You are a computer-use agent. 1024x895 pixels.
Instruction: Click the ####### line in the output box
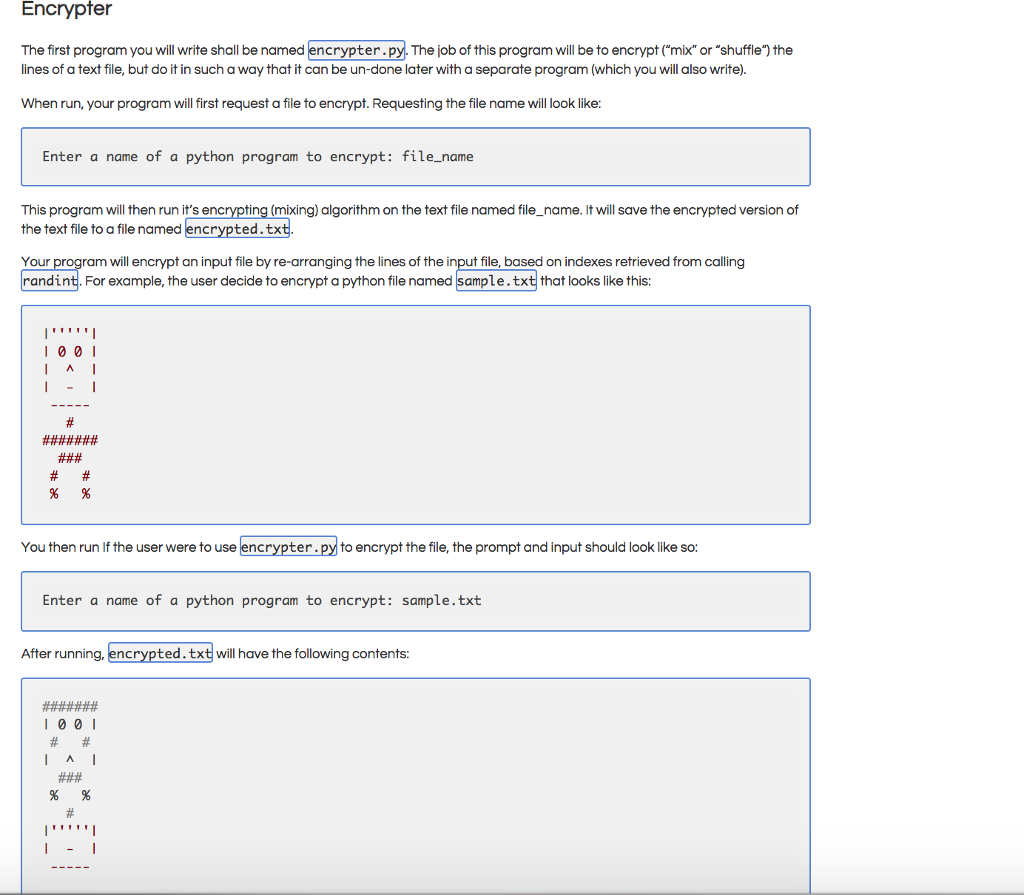[x=68, y=706]
